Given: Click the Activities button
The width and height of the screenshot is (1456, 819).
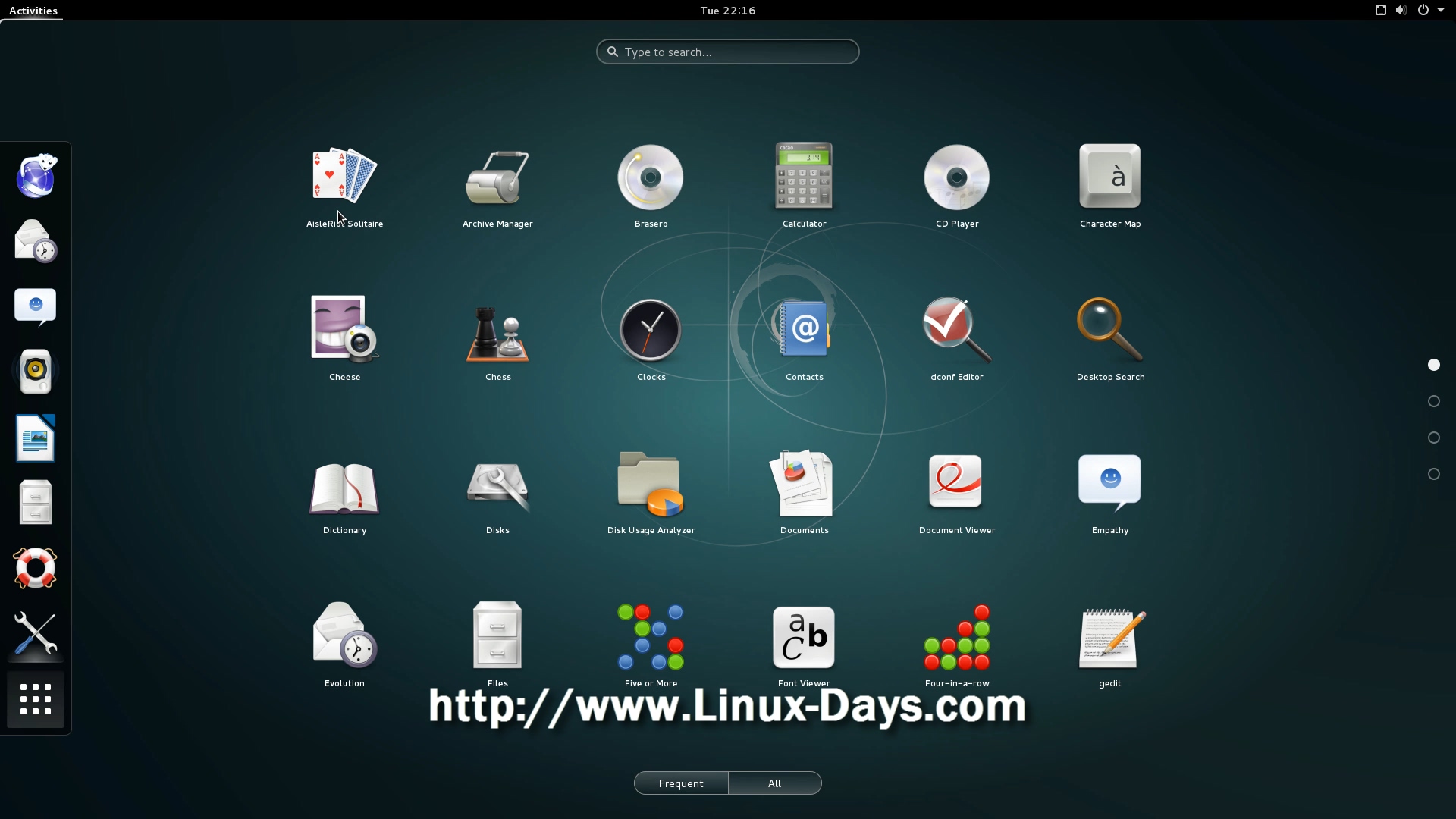Looking at the screenshot, I should coord(33,11).
